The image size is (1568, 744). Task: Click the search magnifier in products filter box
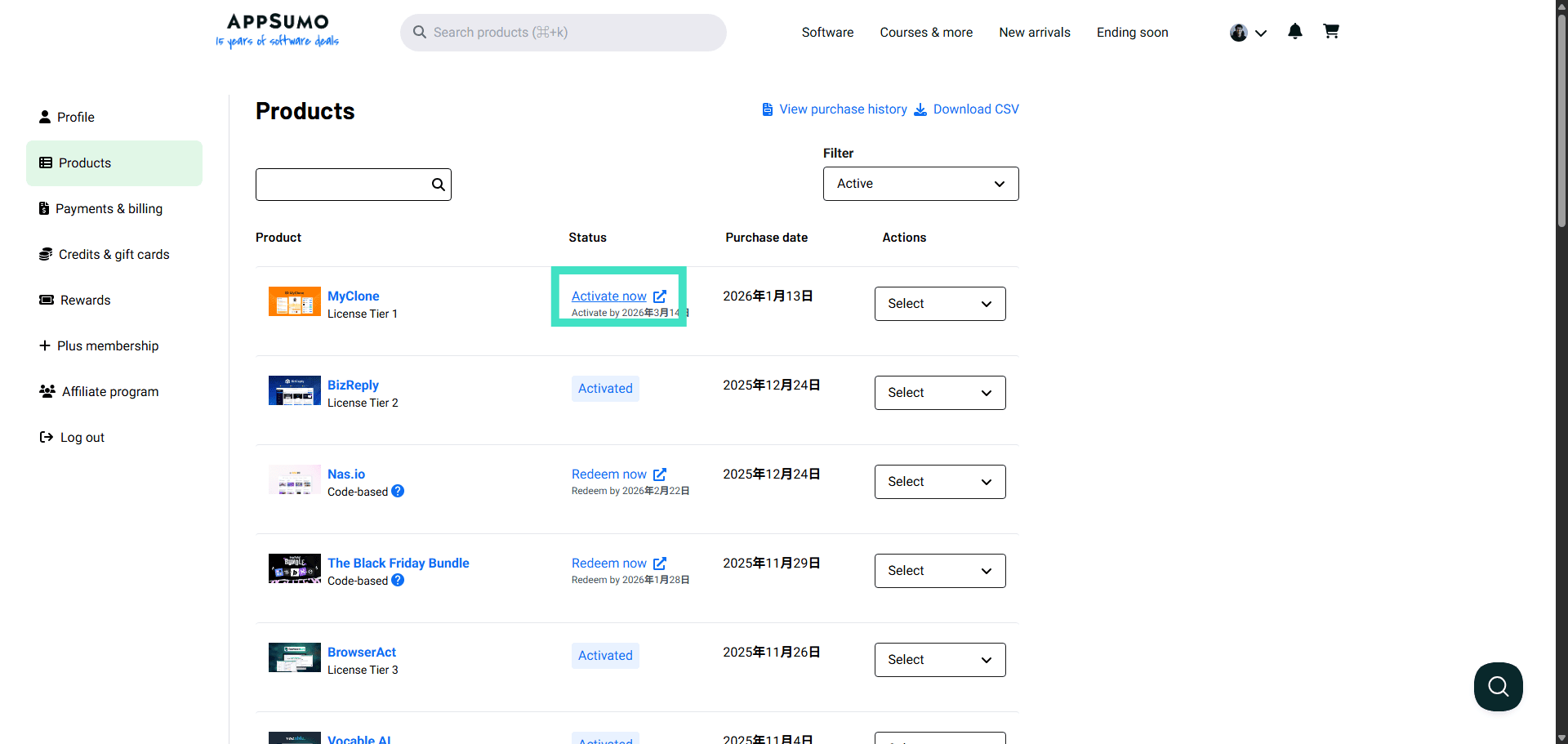pyautogui.click(x=439, y=185)
